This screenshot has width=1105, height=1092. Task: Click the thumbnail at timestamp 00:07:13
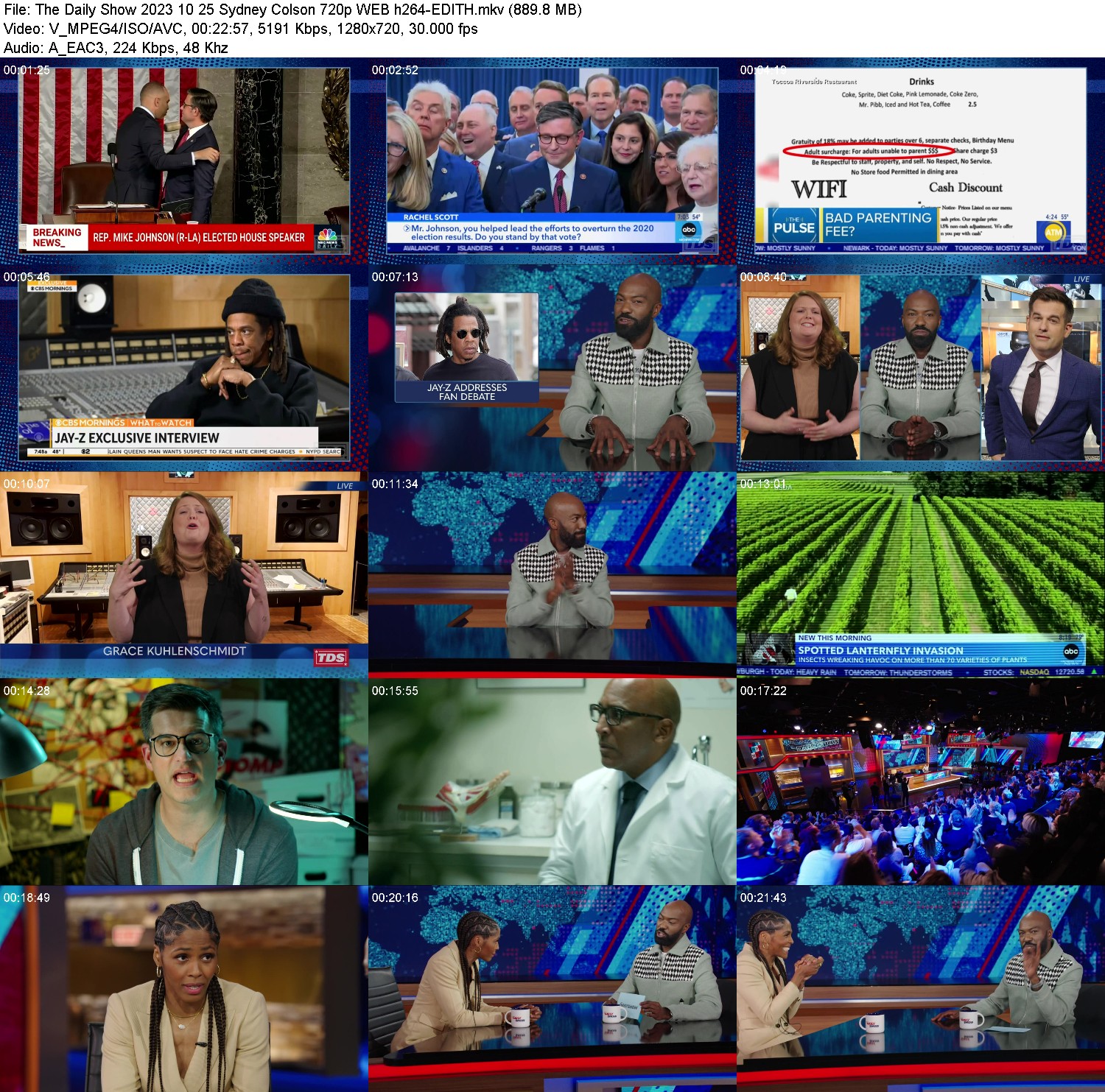coord(552,368)
